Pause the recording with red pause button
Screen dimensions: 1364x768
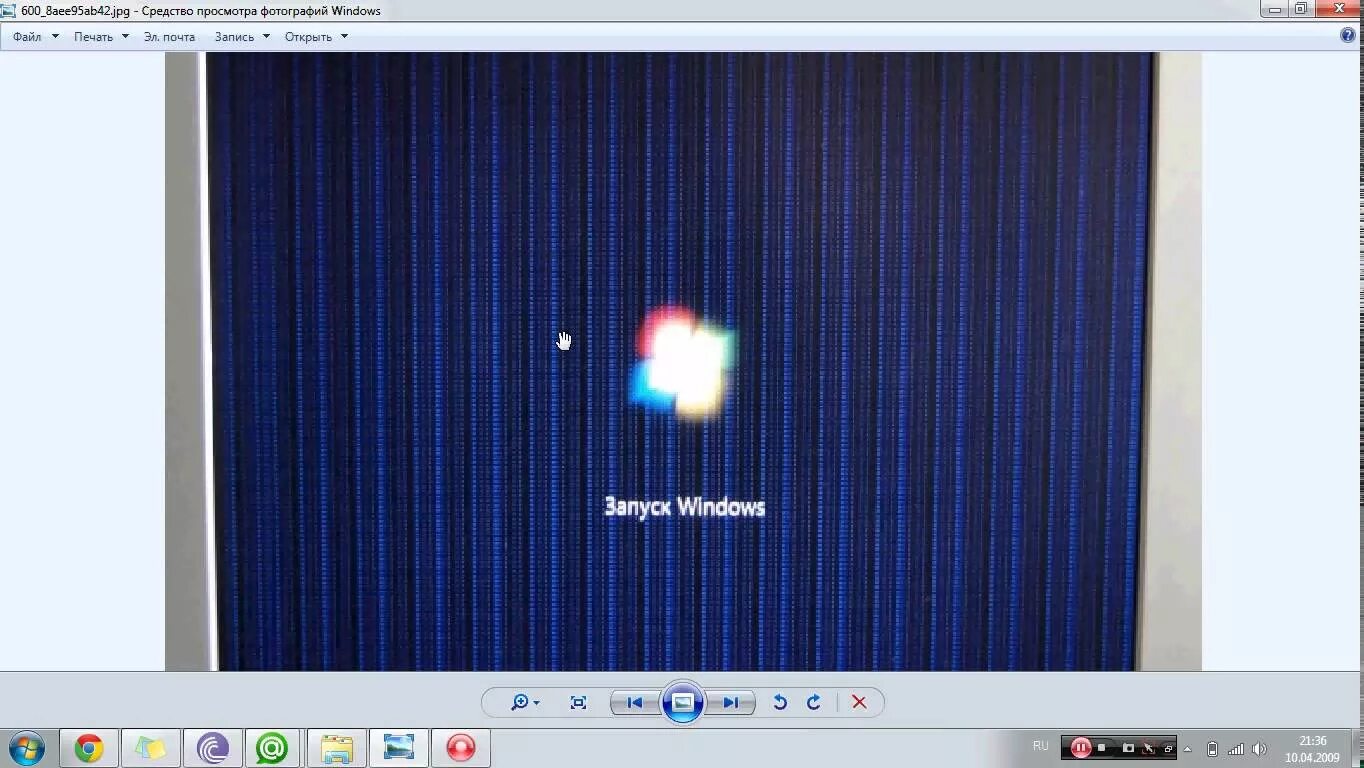point(1080,748)
